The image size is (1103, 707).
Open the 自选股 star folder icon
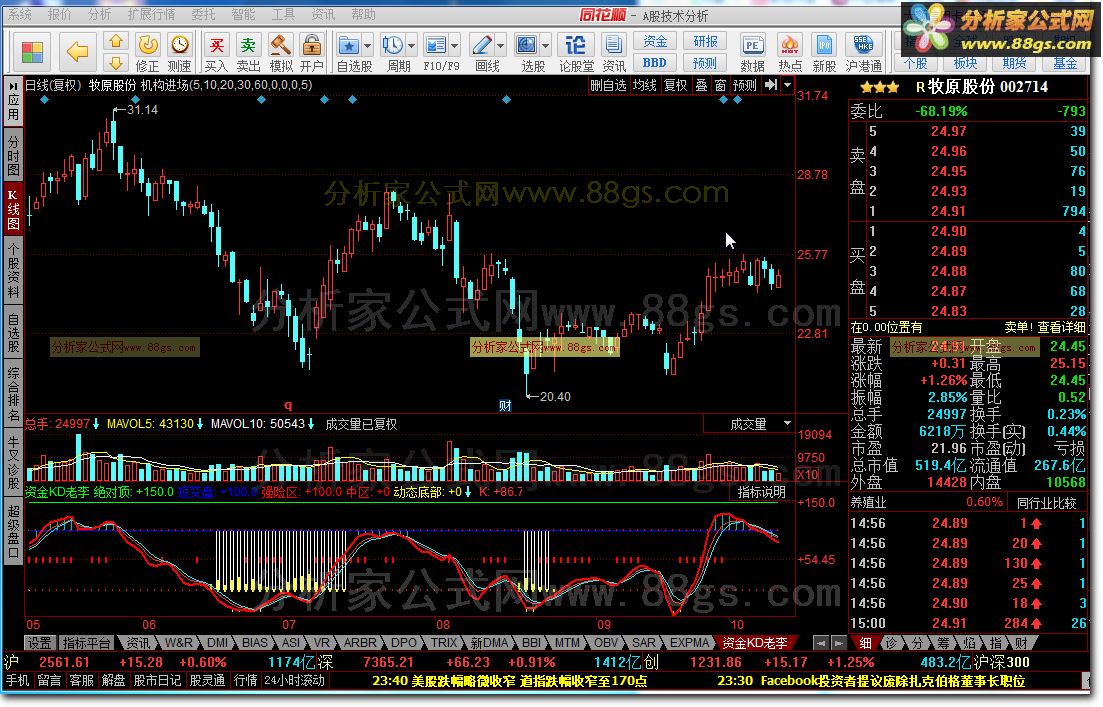pyautogui.click(x=349, y=46)
